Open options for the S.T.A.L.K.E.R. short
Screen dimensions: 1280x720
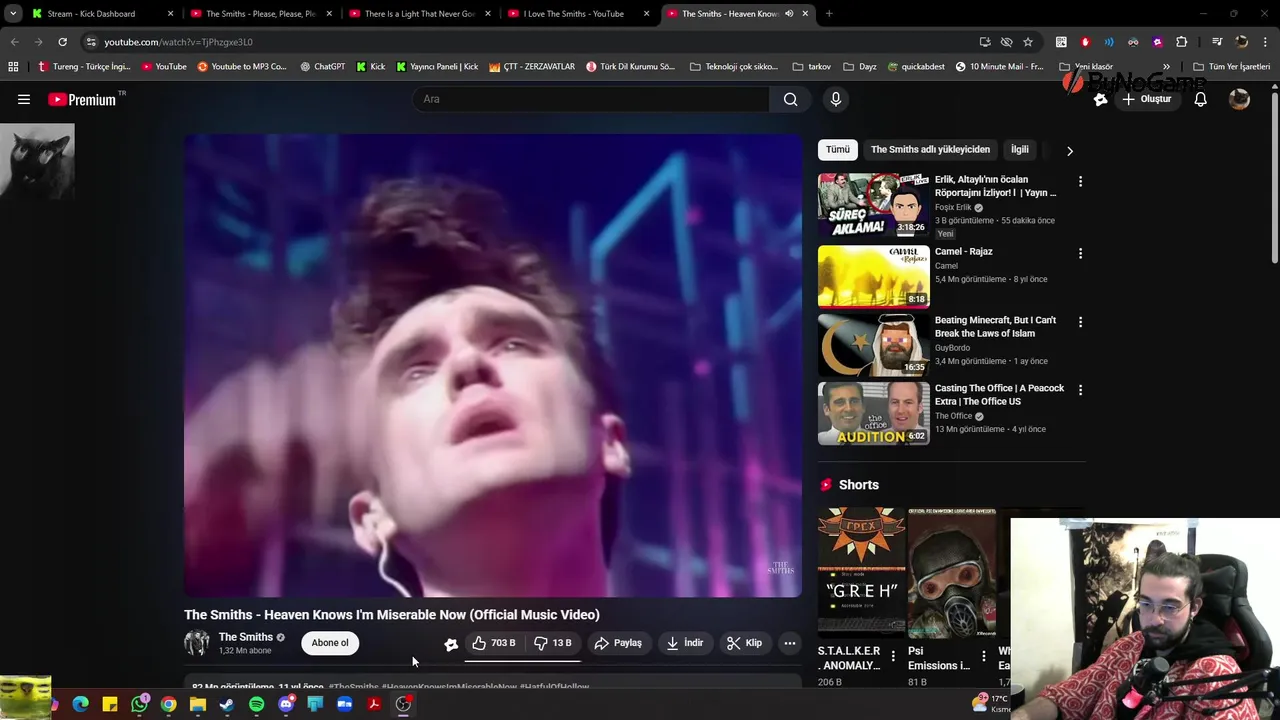pyautogui.click(x=893, y=657)
